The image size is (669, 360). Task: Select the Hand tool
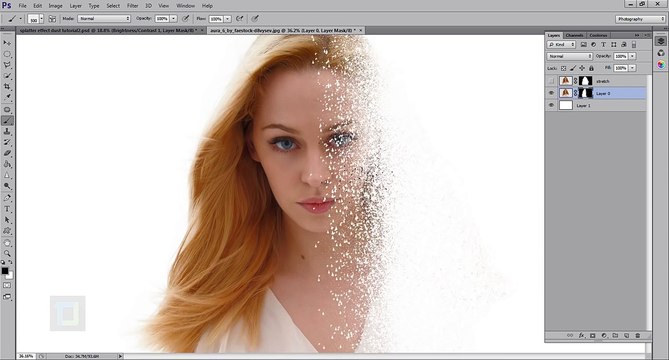7,243
